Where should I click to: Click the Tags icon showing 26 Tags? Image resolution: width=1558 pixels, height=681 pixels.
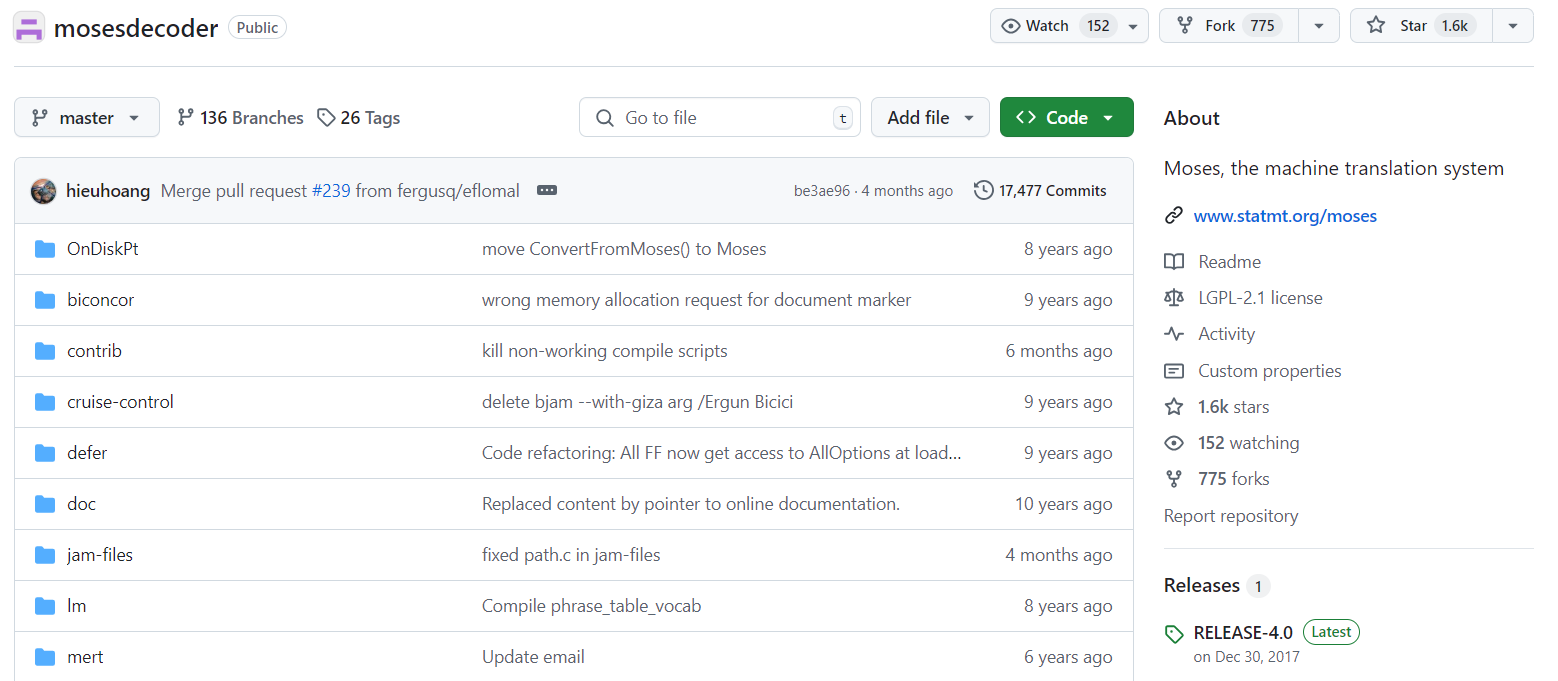coord(326,118)
